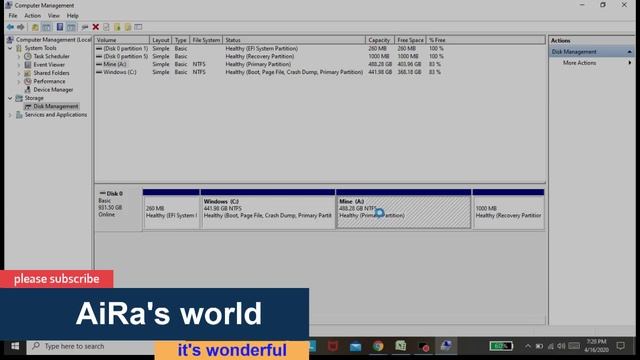Click Computer Management taskbar icon
The image size is (640, 360).
pos(446,346)
